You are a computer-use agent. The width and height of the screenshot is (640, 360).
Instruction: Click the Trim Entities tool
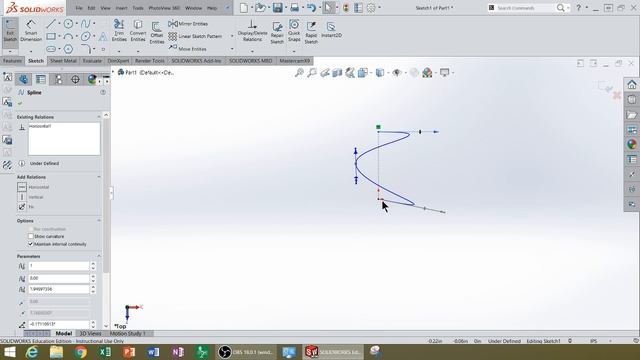click(119, 30)
